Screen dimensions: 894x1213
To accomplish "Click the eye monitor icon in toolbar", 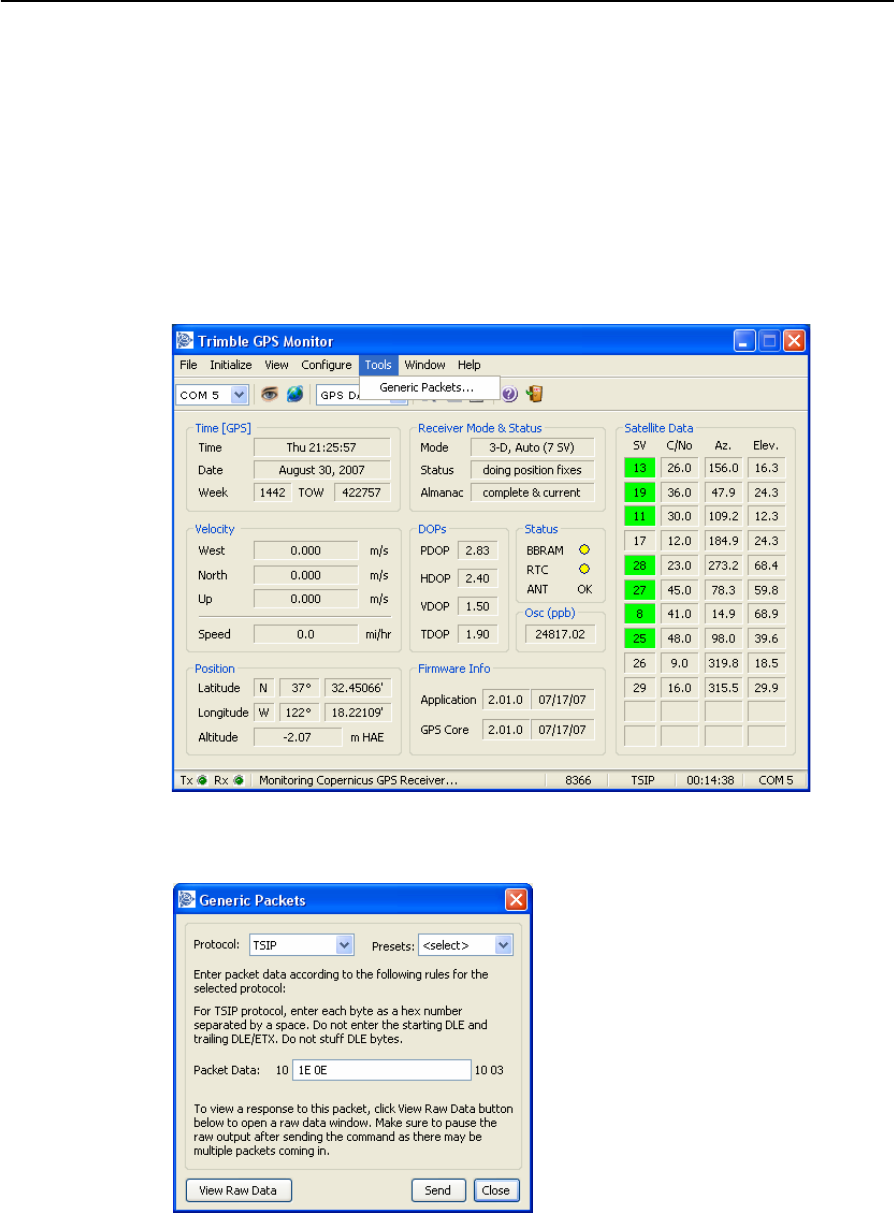I will [x=270, y=394].
